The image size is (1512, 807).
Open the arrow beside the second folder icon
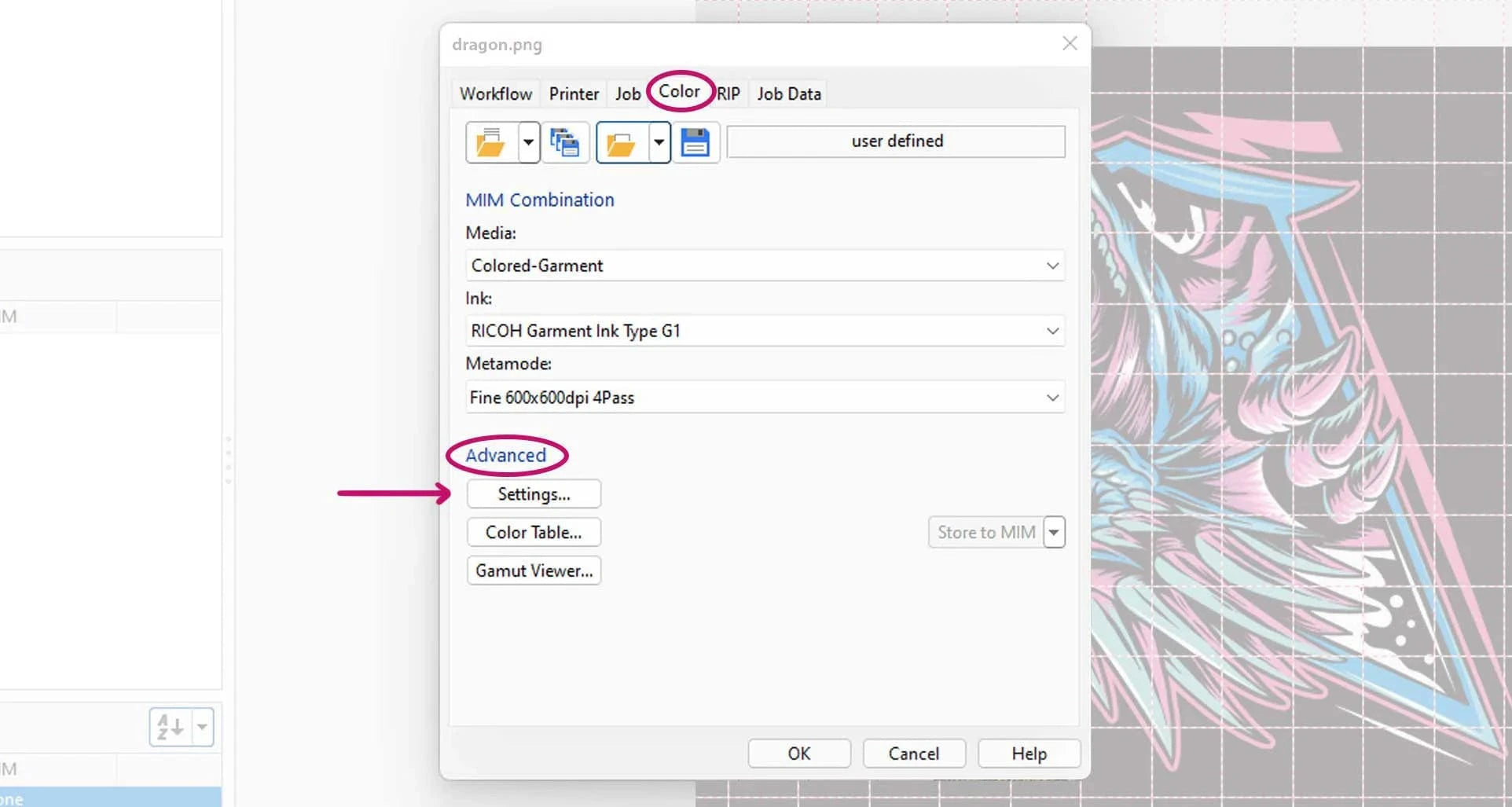659,143
